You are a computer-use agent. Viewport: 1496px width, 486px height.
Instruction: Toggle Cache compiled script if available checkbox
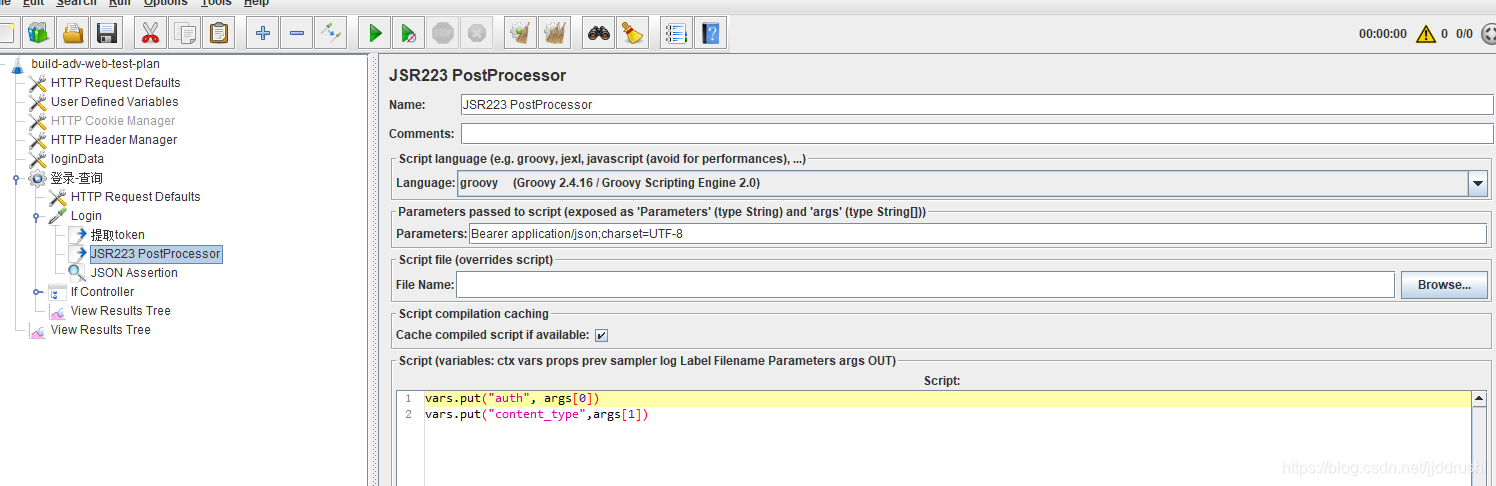click(601, 335)
